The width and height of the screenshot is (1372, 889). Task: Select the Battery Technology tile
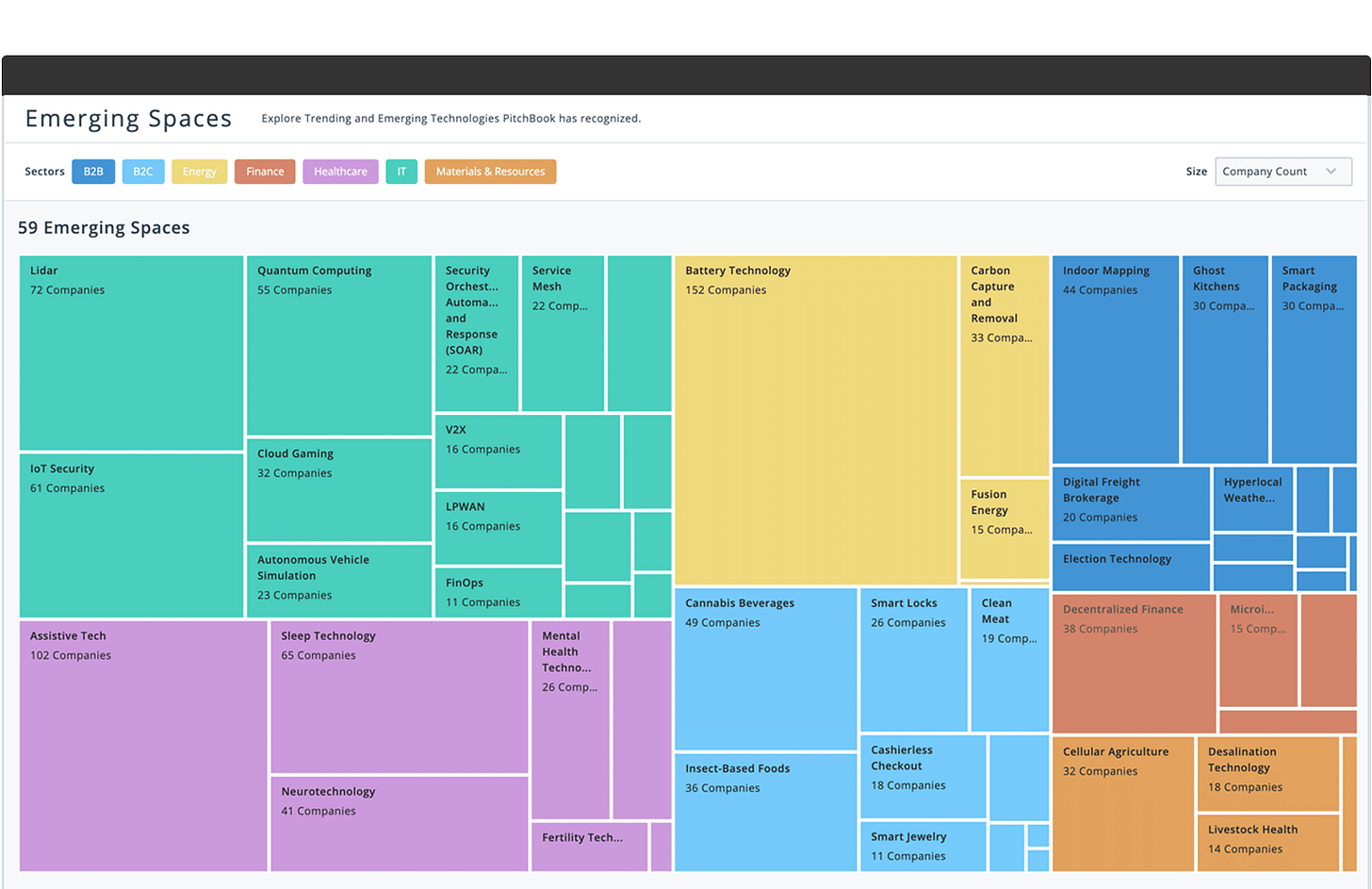click(x=816, y=420)
